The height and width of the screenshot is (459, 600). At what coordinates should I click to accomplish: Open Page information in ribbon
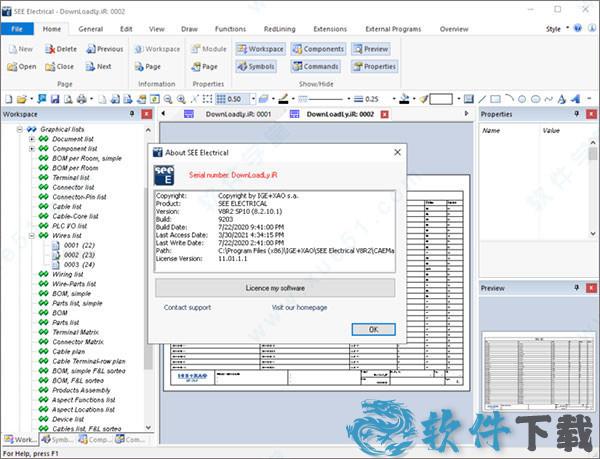(148, 67)
